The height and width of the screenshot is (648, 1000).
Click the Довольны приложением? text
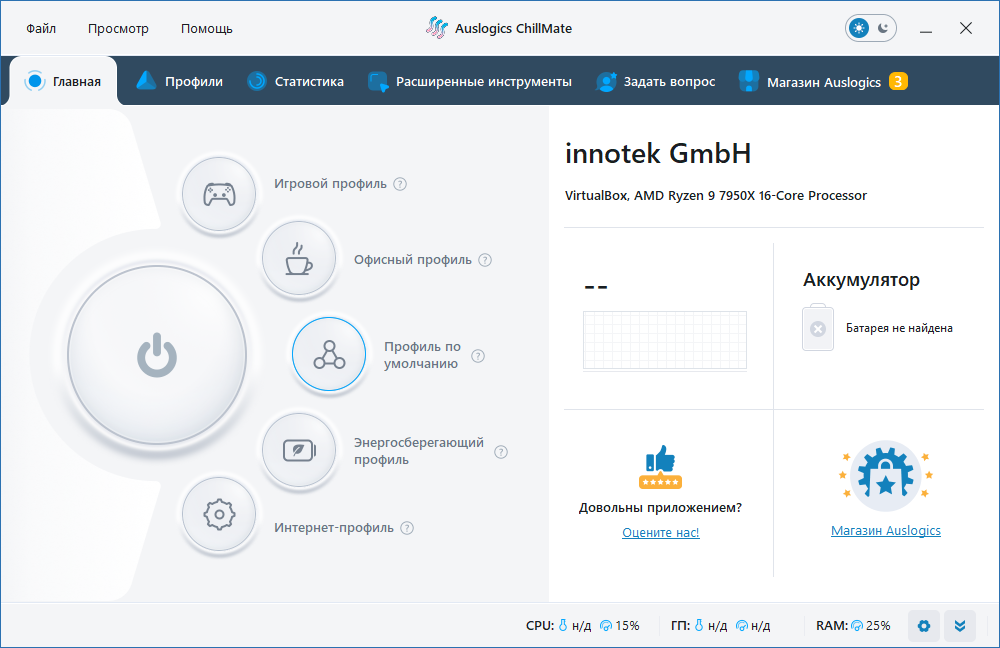[x=661, y=508]
